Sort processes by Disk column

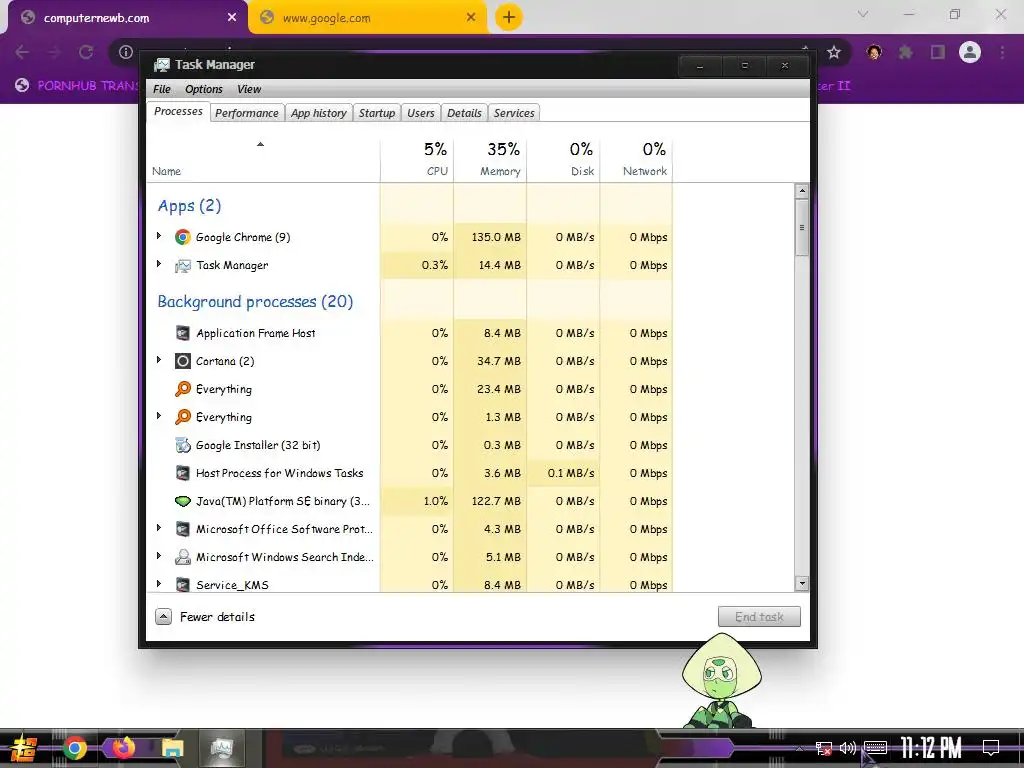(x=564, y=159)
